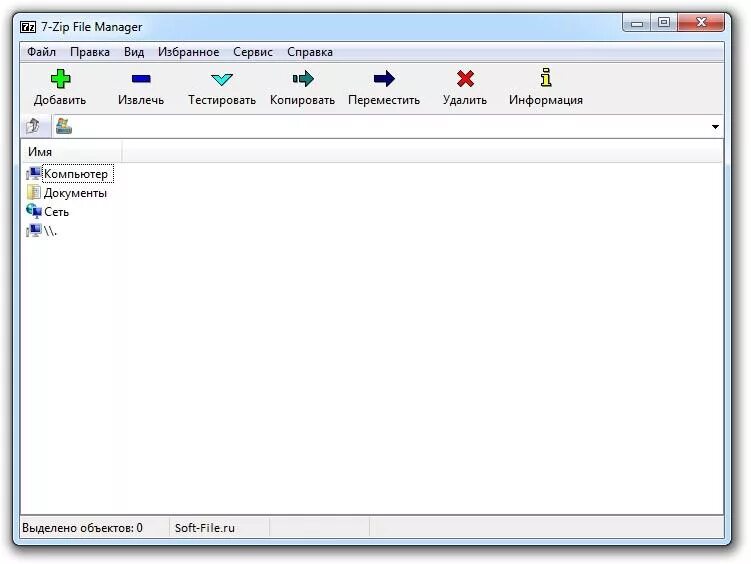Select the Тестировать checkmark icon
This screenshot has width=751, height=564.
[222, 79]
